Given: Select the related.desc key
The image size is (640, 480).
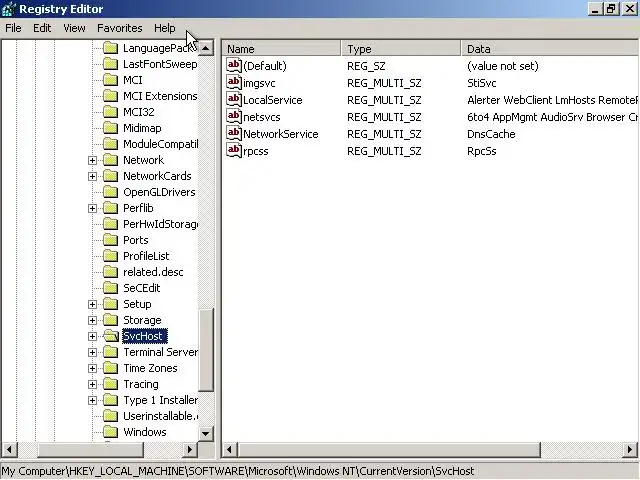Looking at the screenshot, I should coord(153,272).
